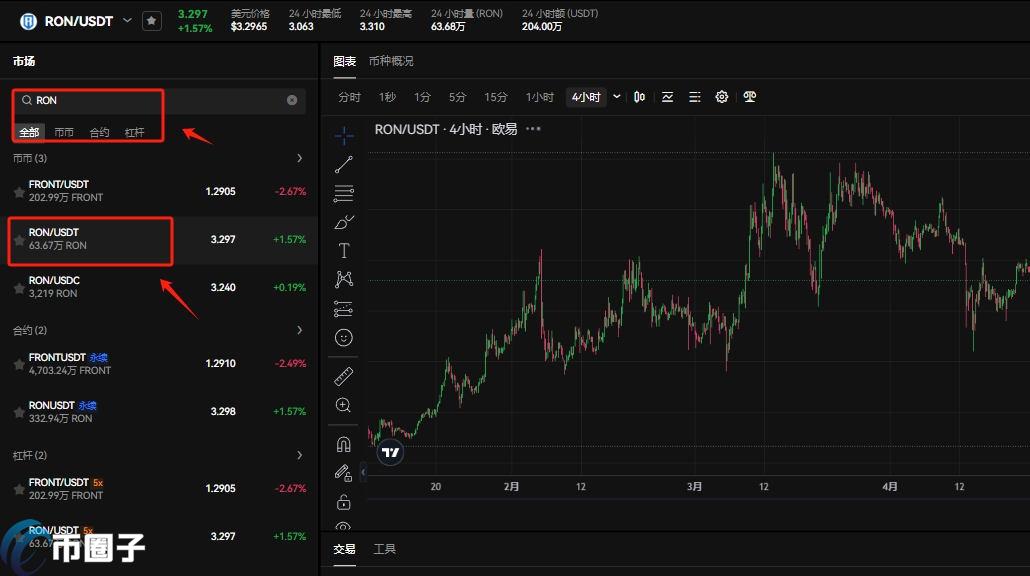Open the emoji sticker tool
Screen dimensions: 1030x576
[344, 338]
